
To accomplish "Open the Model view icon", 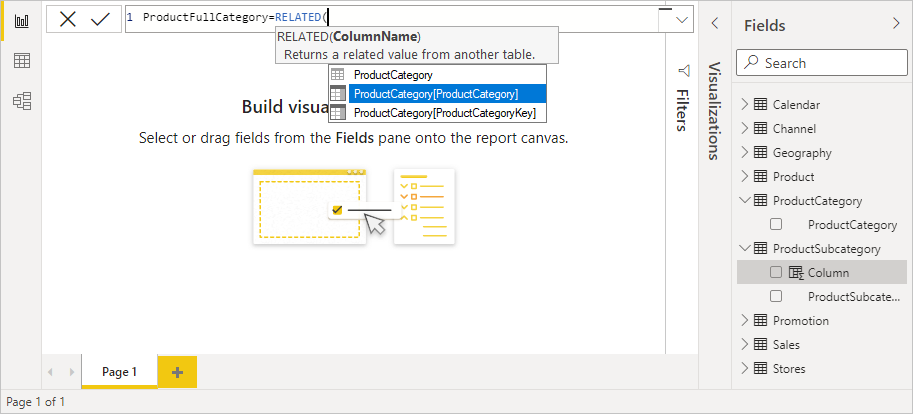I will [x=21, y=100].
